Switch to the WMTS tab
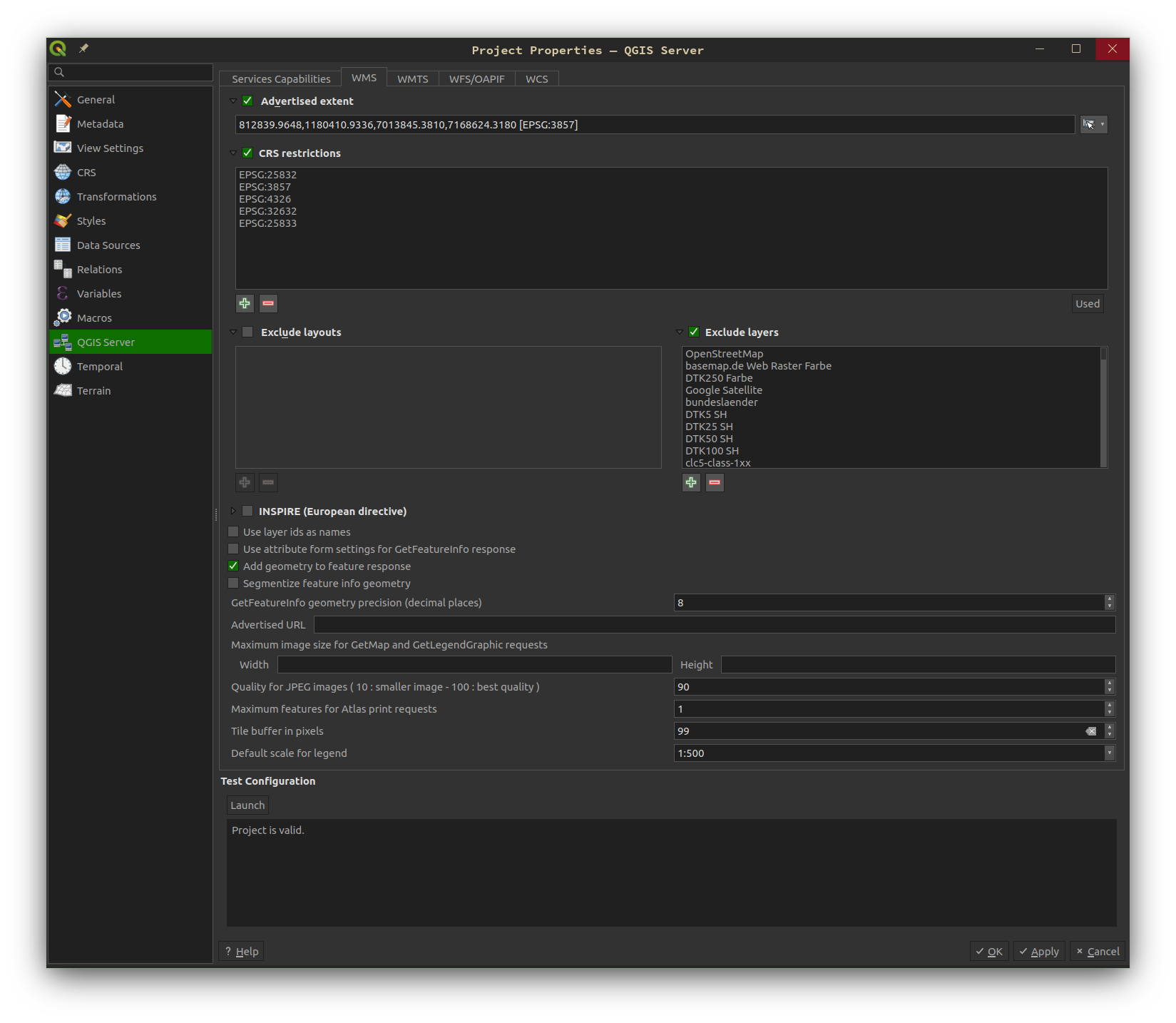The height and width of the screenshot is (1023, 1176). [412, 78]
